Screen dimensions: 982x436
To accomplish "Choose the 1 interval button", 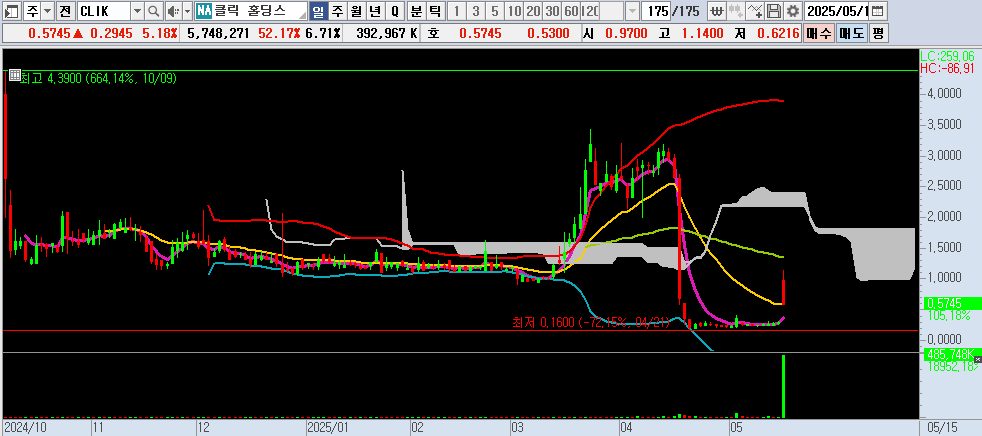I will pyautogui.click(x=457, y=11).
